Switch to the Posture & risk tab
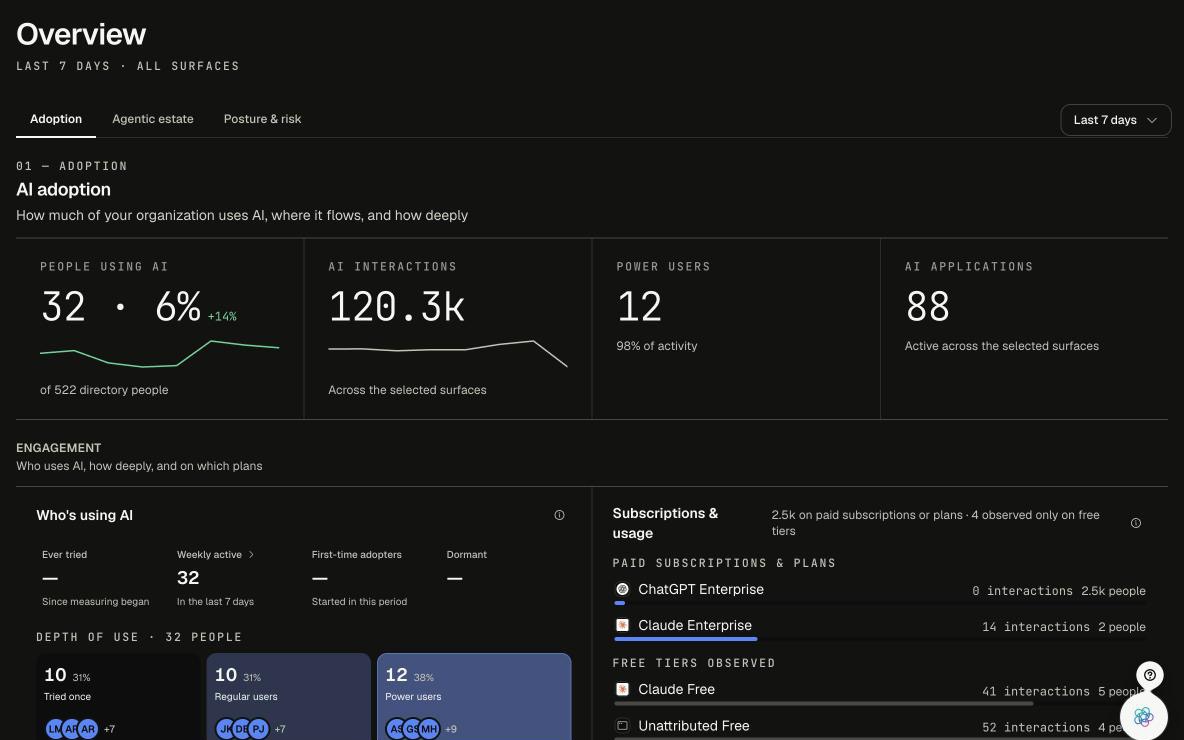The width and height of the screenshot is (1184, 740). point(262,119)
